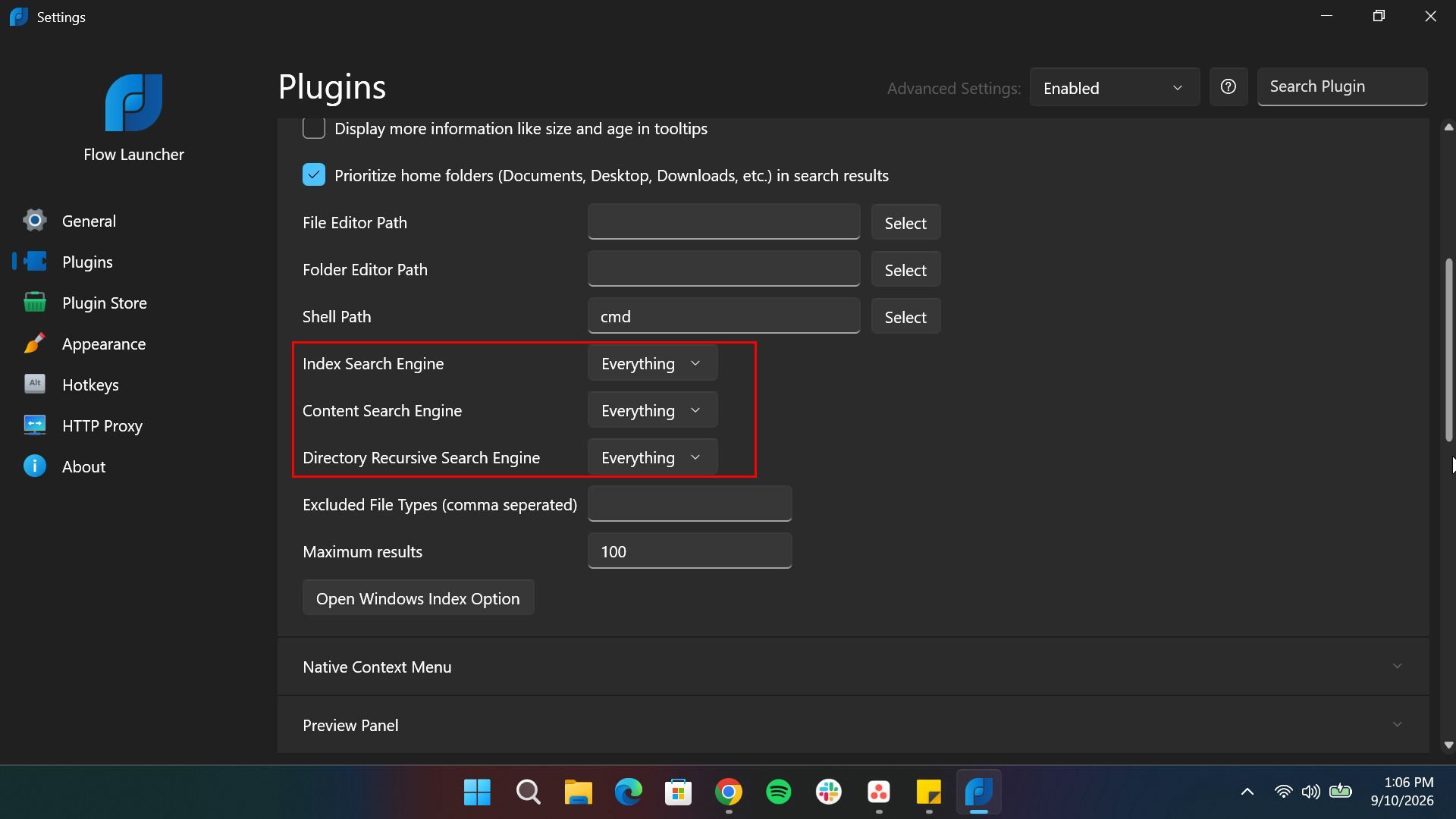Click the battery tray icon
Screen dimensions: 1456x819
tap(1341, 791)
